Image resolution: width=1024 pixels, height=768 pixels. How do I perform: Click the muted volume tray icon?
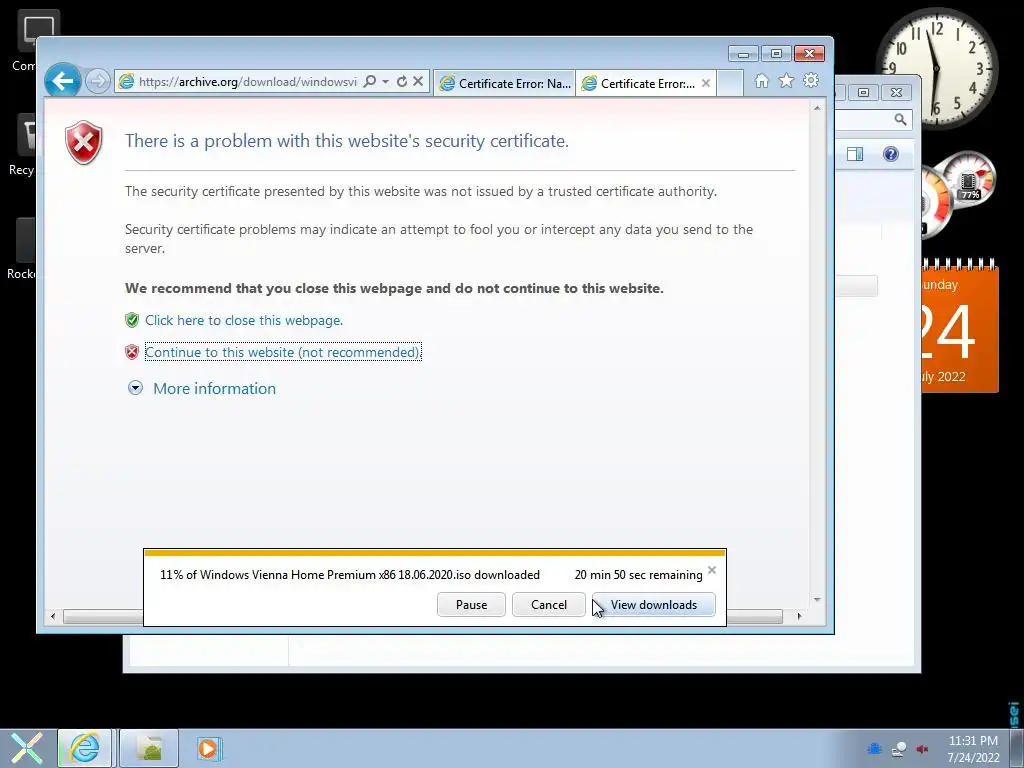click(x=923, y=749)
